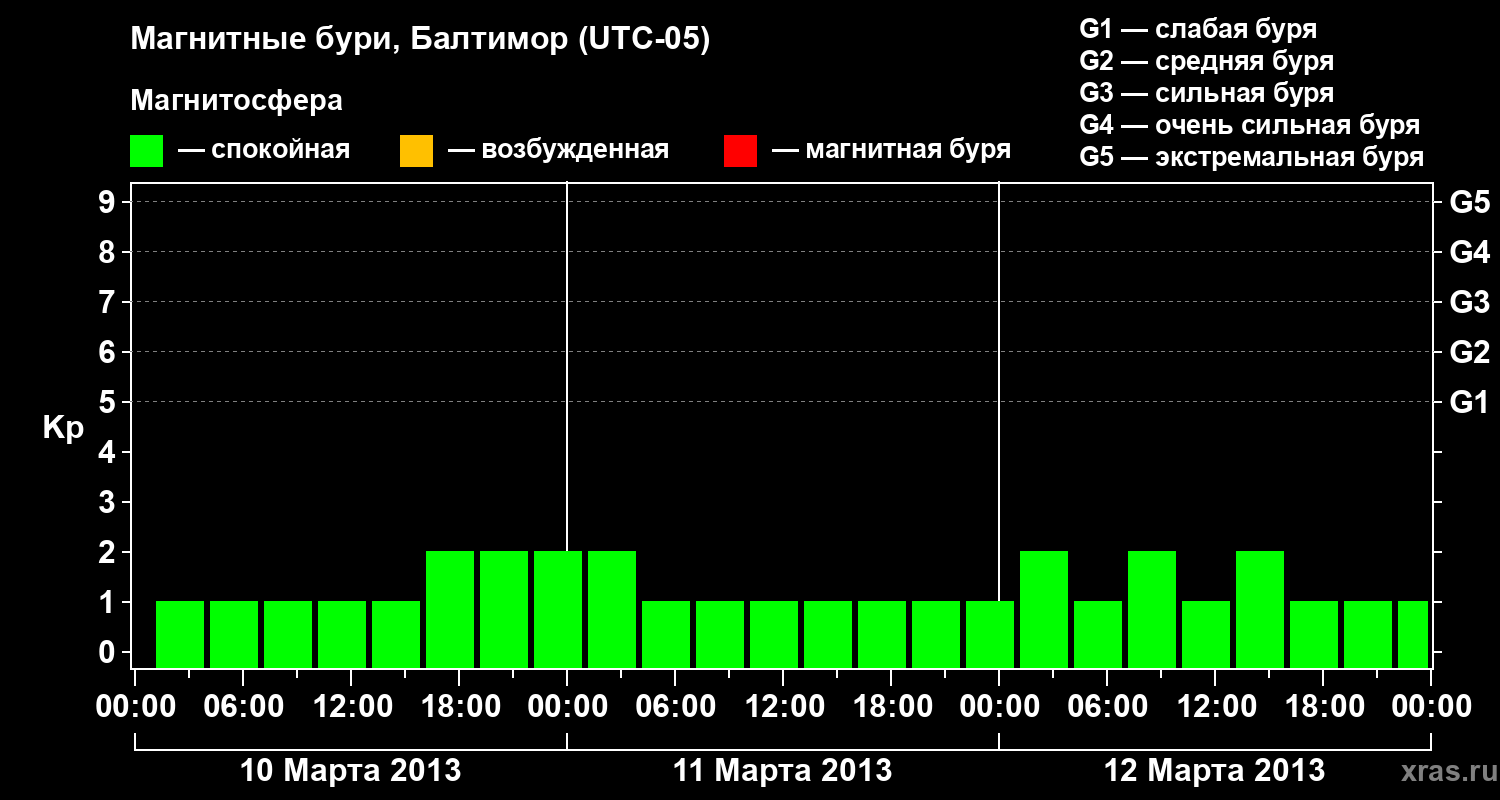Click the '11 Марта 2013' date label

(x=782, y=771)
